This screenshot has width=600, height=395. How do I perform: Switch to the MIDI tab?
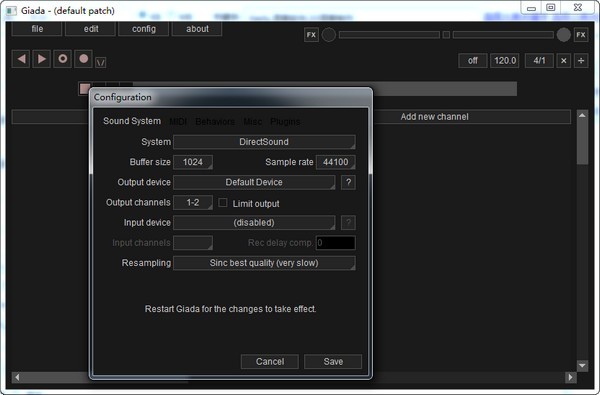(178, 122)
